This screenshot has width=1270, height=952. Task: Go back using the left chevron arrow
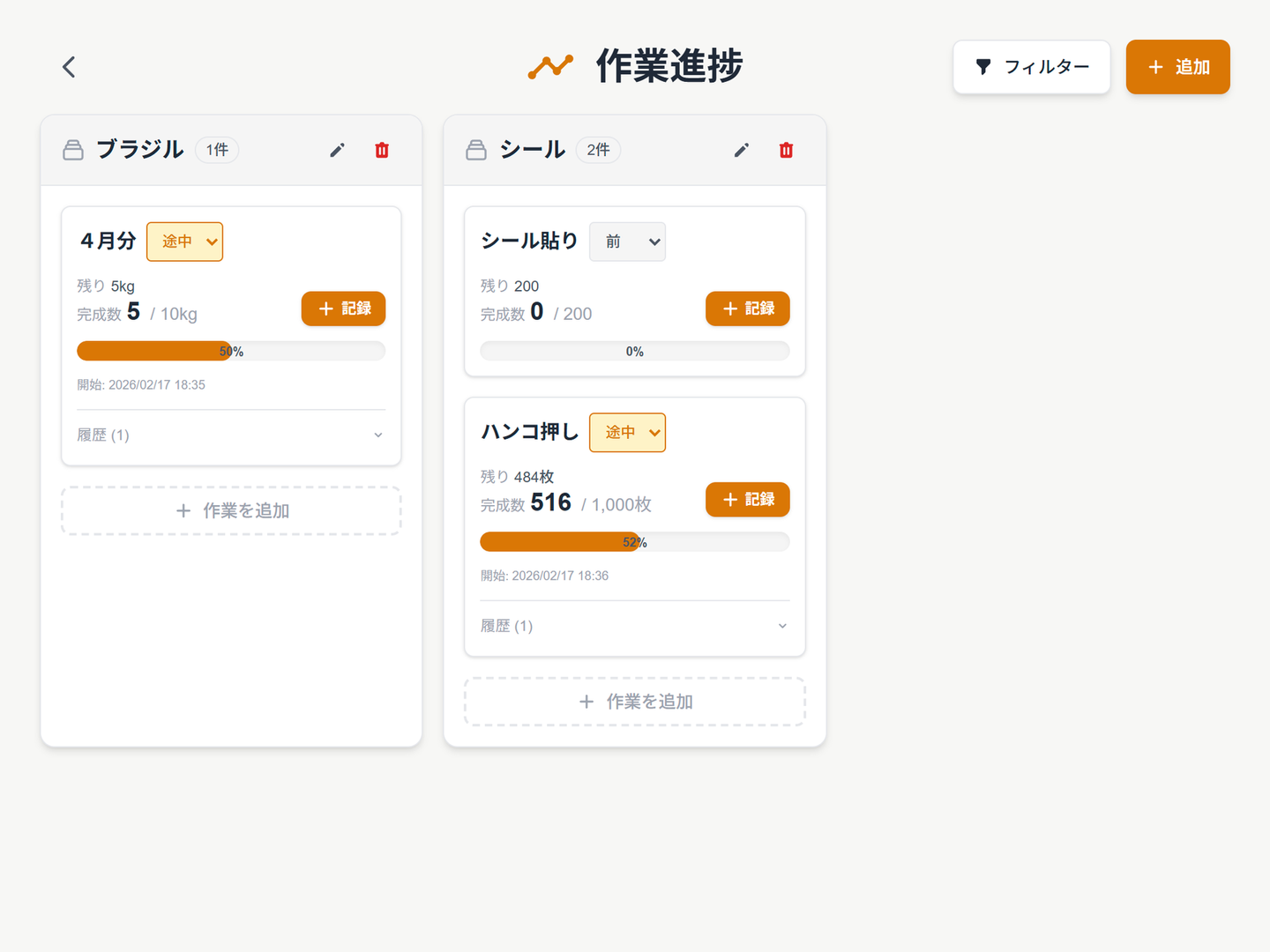pyautogui.click(x=69, y=67)
